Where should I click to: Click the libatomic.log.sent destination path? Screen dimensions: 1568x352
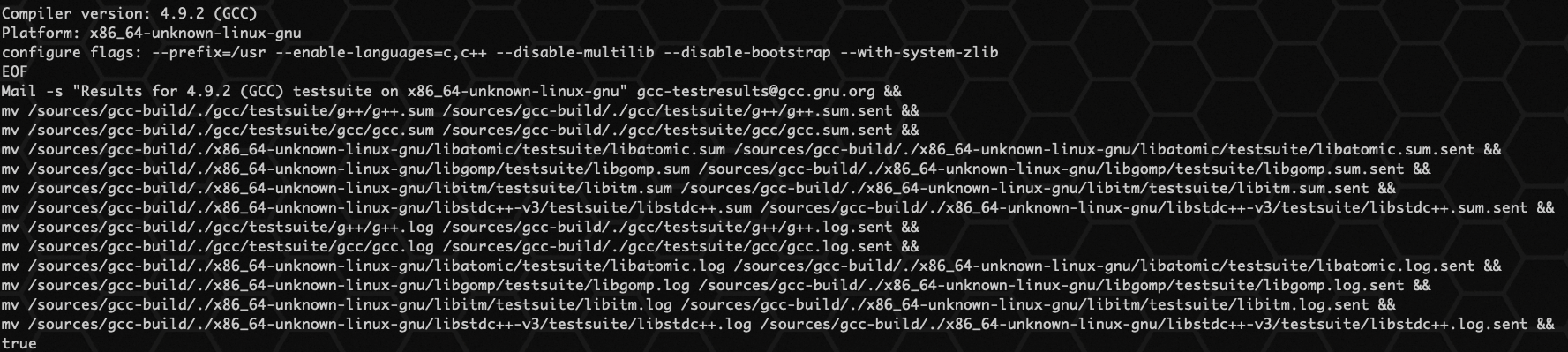click(x=1104, y=266)
